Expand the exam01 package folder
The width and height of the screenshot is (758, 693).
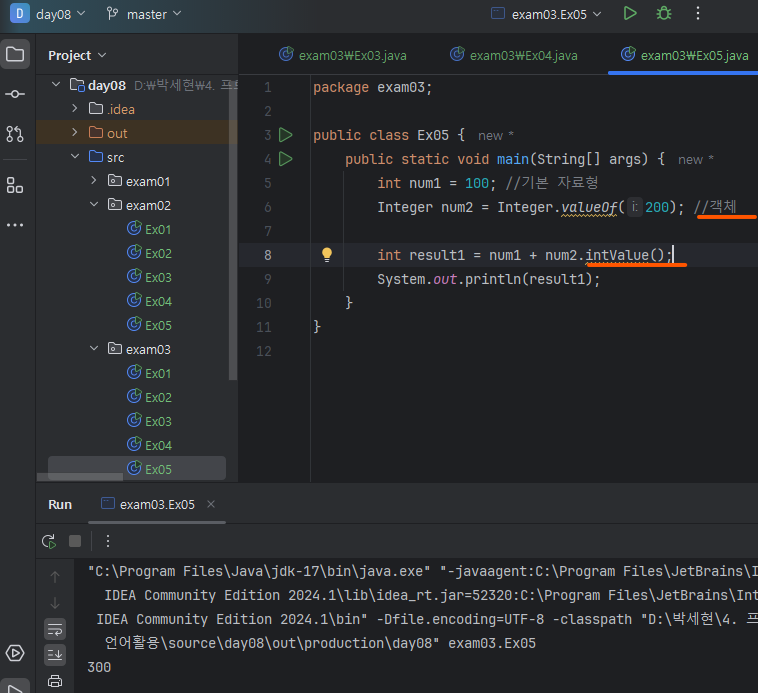point(94,181)
